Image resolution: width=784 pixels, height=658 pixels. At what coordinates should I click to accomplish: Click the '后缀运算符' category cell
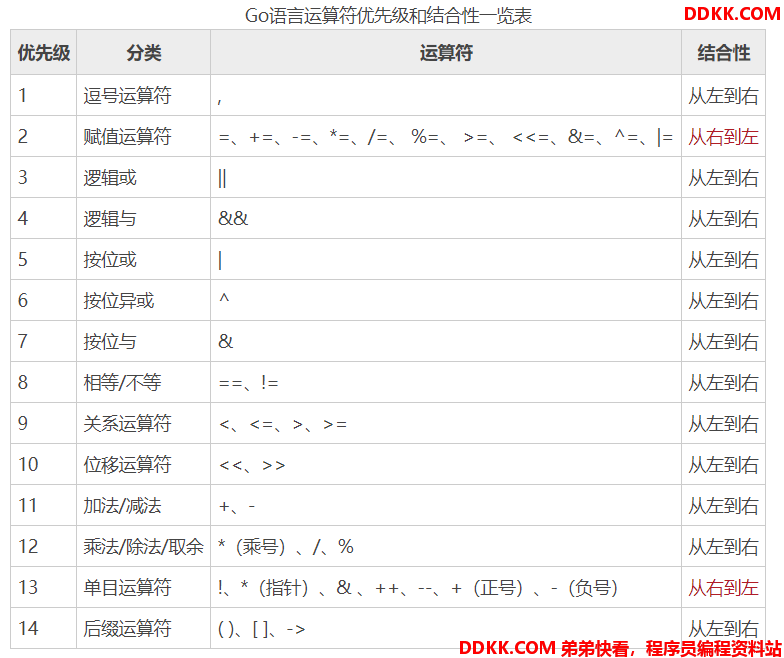point(144,628)
